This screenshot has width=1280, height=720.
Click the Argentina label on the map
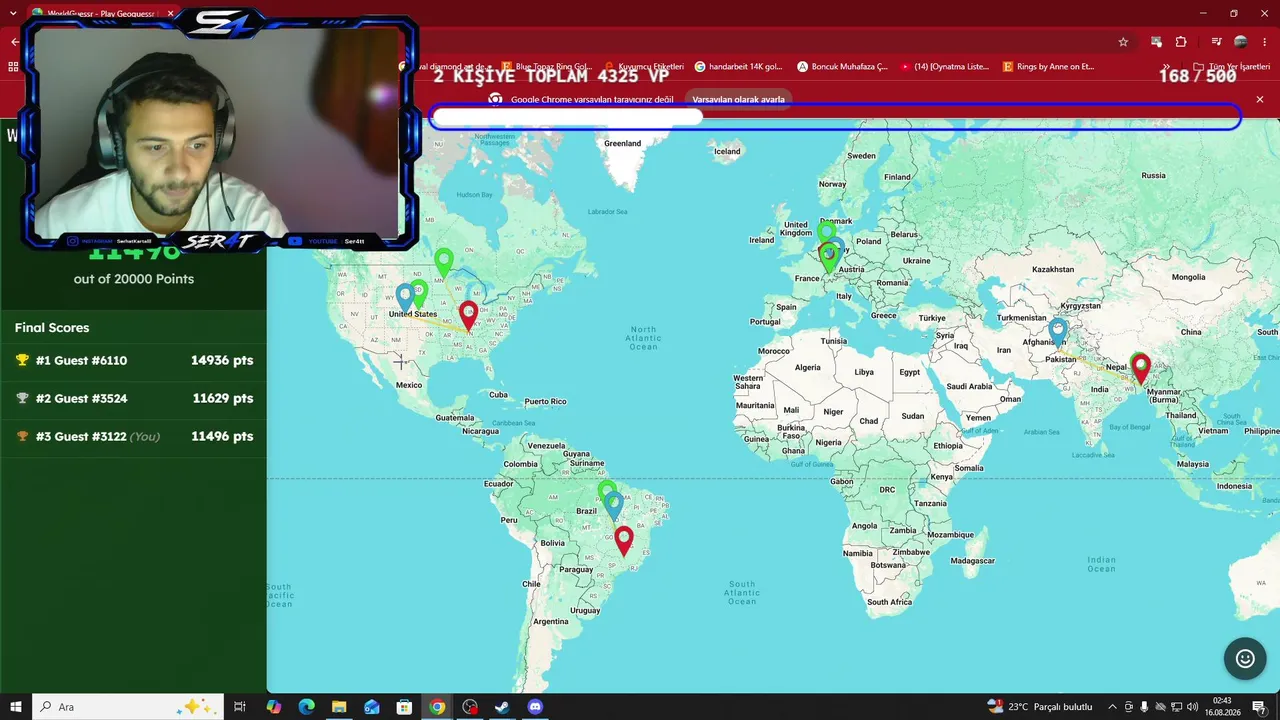551,621
